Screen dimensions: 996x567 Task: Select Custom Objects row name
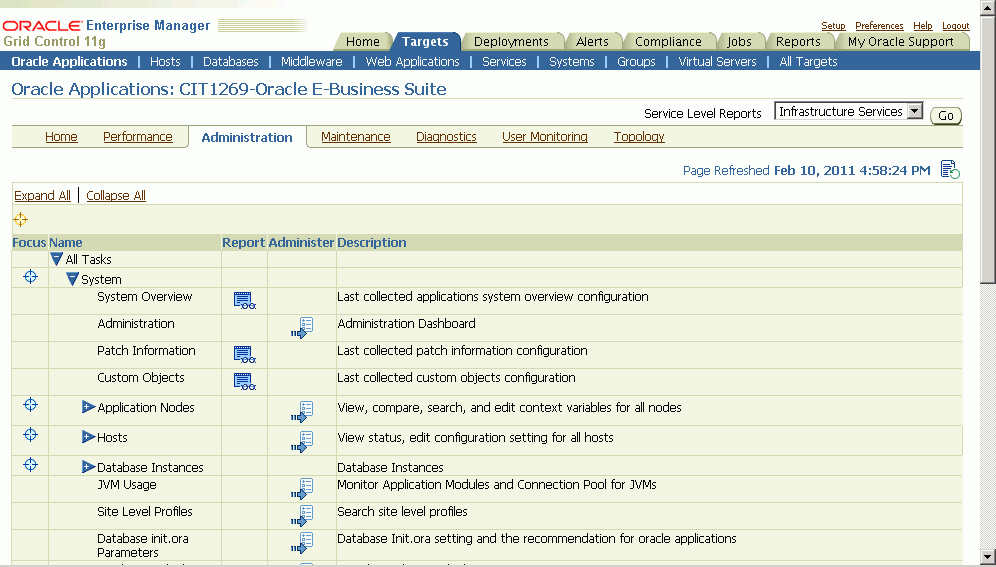[x=140, y=377]
